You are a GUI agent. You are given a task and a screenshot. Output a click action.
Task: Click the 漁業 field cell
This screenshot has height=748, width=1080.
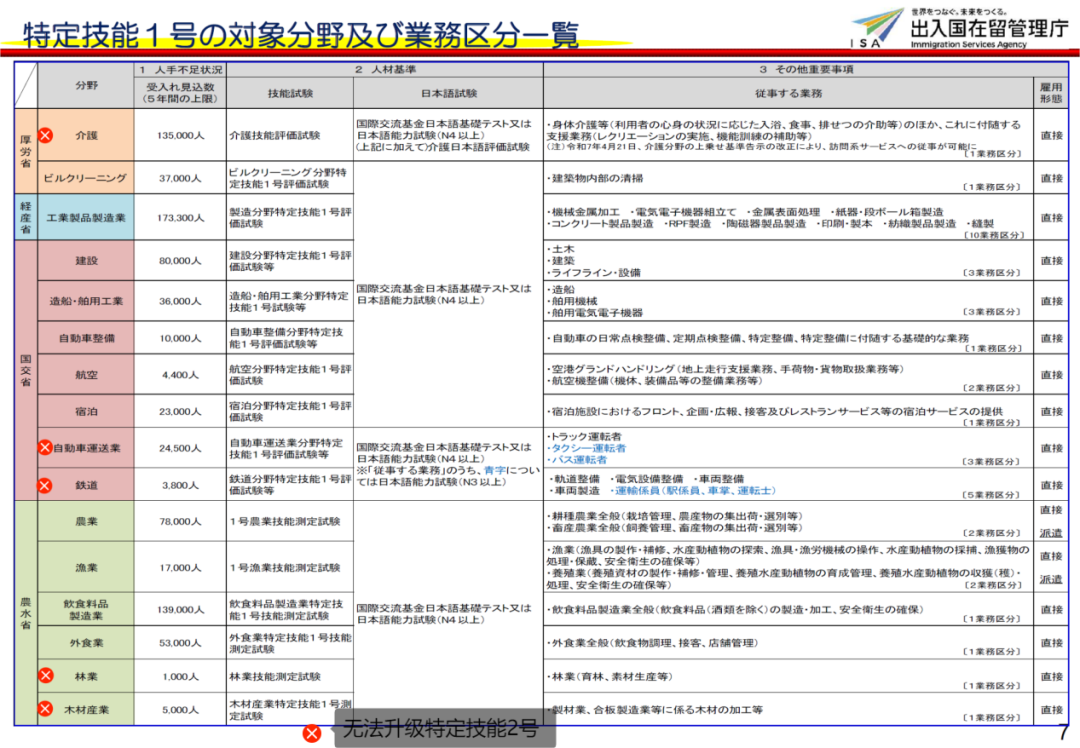85,568
